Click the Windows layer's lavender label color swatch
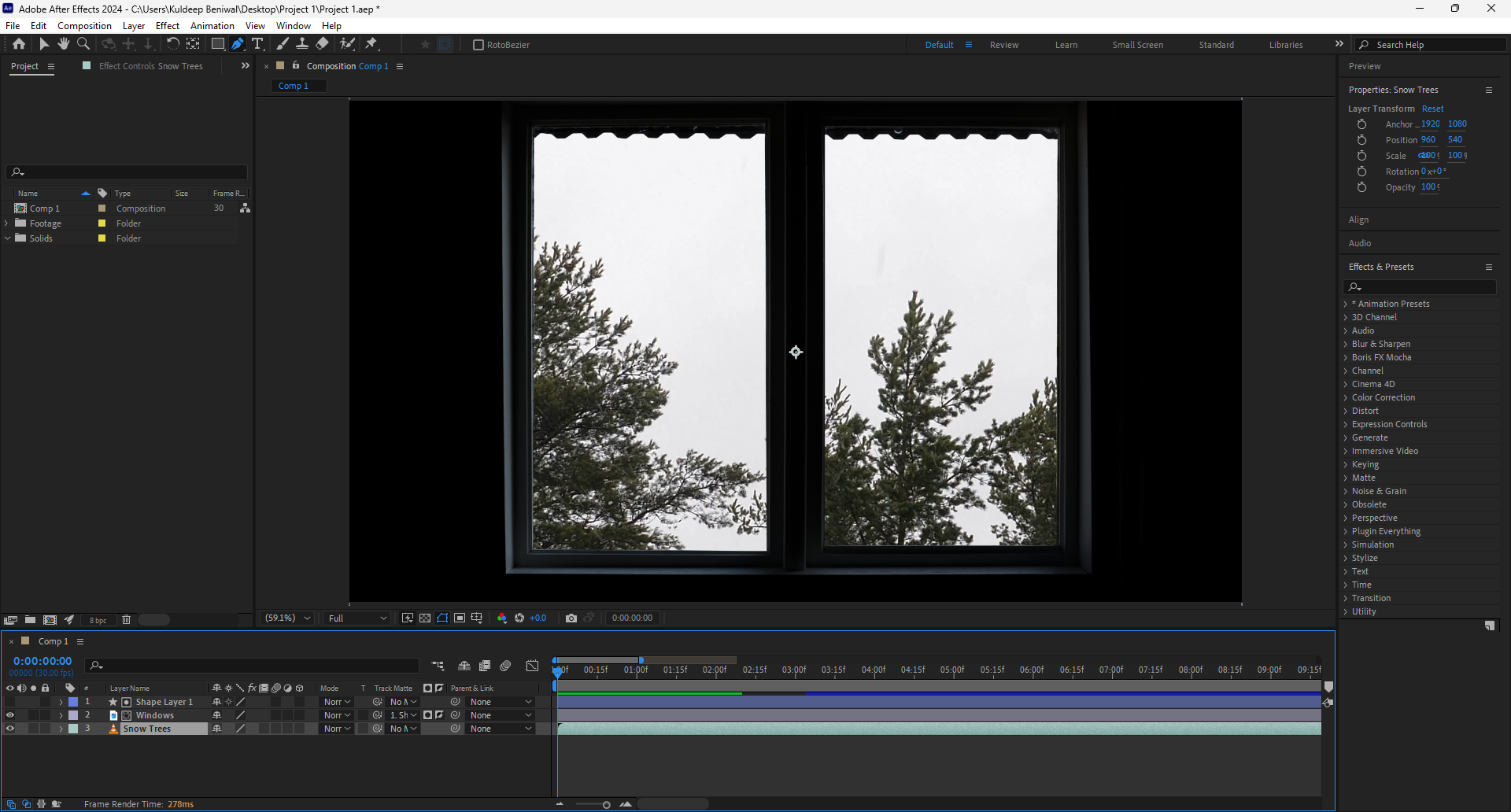Image resolution: width=1511 pixels, height=812 pixels. point(73,715)
